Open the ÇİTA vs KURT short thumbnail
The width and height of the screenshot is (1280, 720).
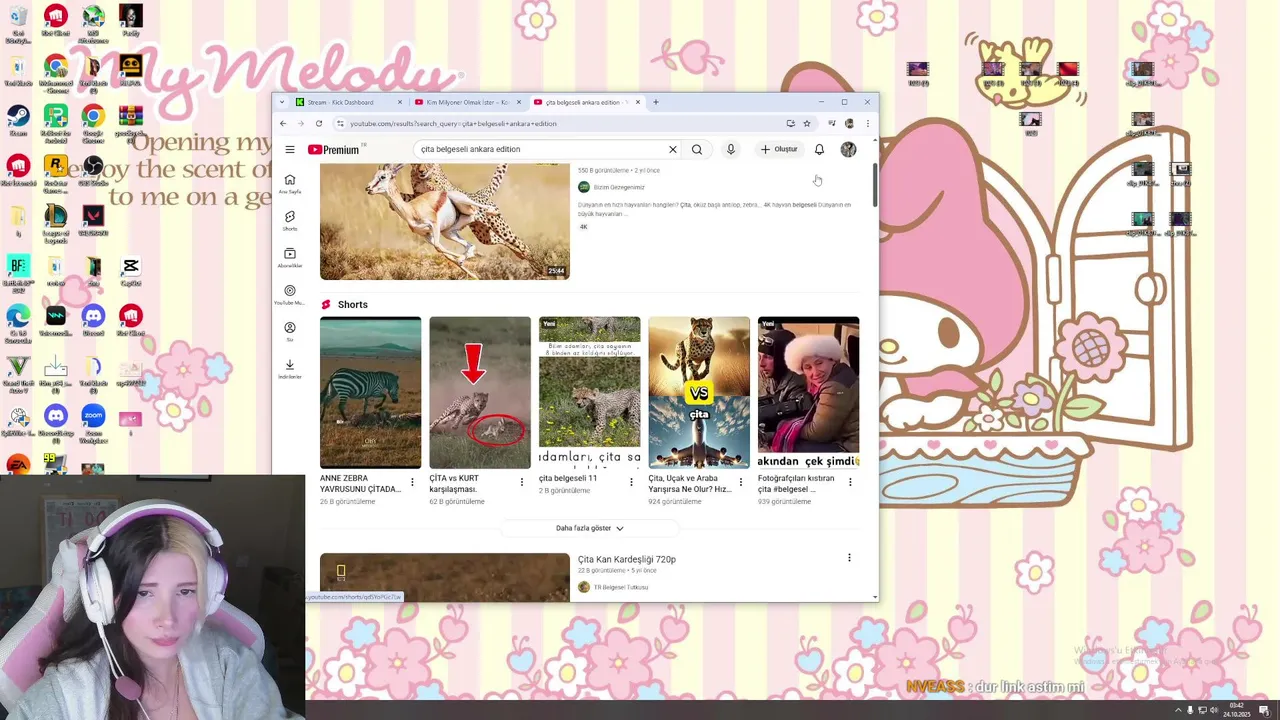pos(480,392)
